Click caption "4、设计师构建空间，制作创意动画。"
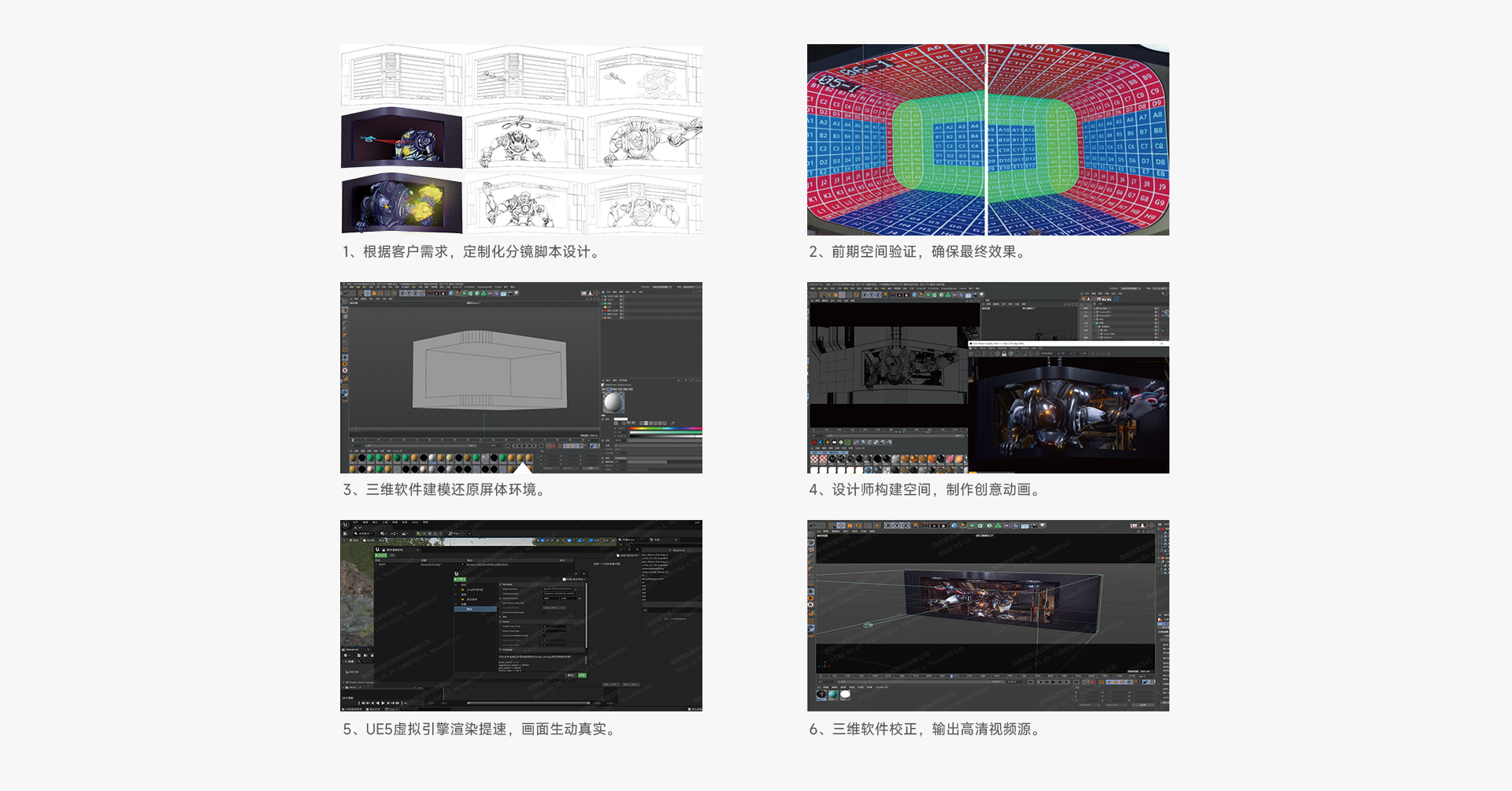 click(927, 490)
